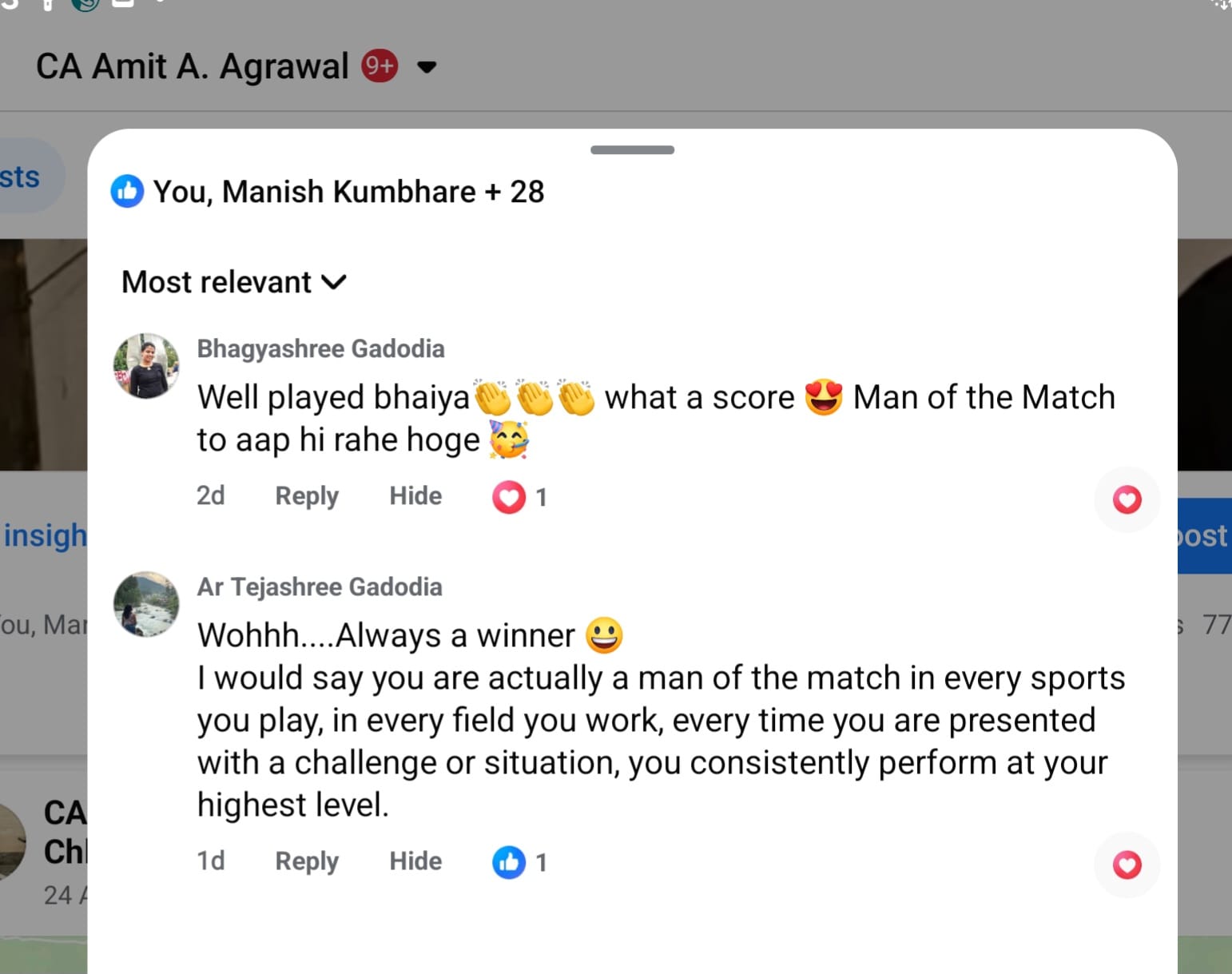Open Ar Tejashree Gadodia's profile picture
Screen dimensions: 1232x974
coord(146,604)
